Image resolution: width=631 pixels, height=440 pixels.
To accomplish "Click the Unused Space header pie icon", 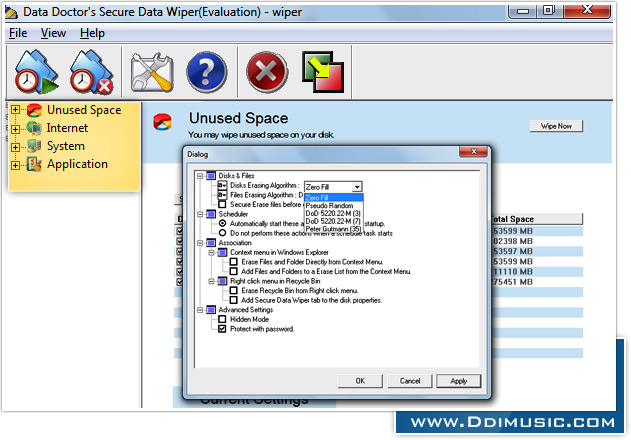I will click(162, 122).
